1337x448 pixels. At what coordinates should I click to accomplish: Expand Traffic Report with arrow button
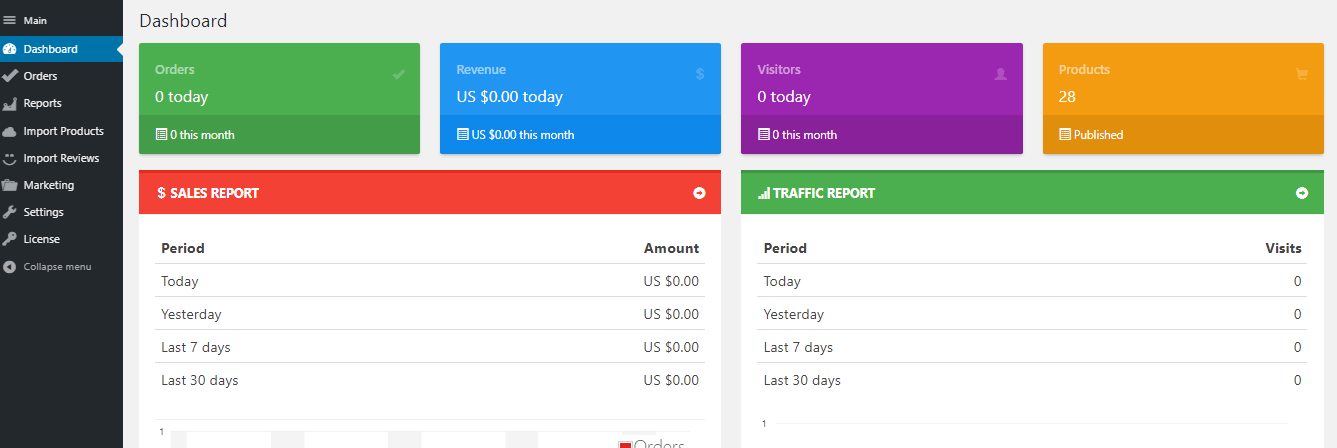[x=1302, y=193]
